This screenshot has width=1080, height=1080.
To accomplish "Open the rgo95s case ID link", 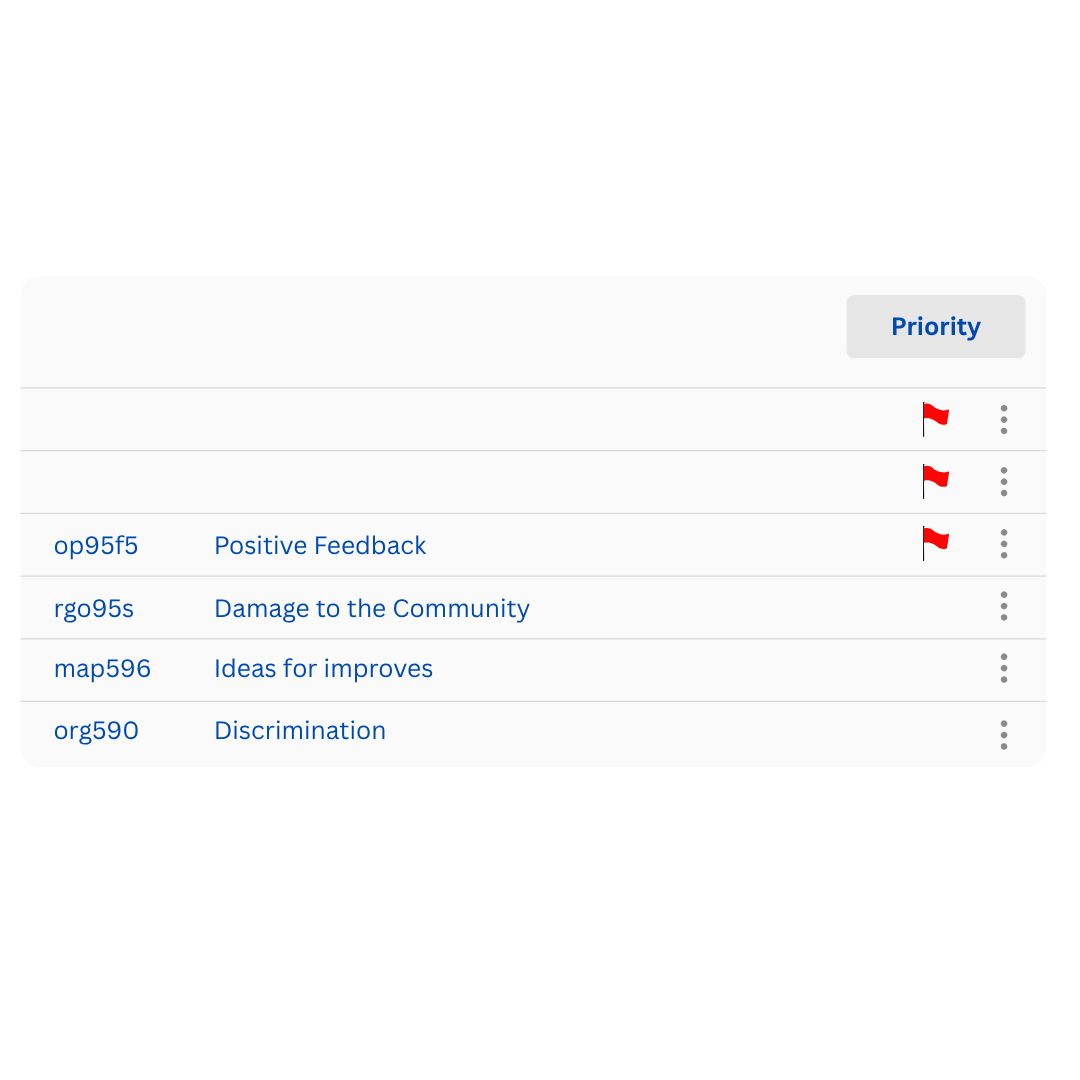I will [94, 609].
